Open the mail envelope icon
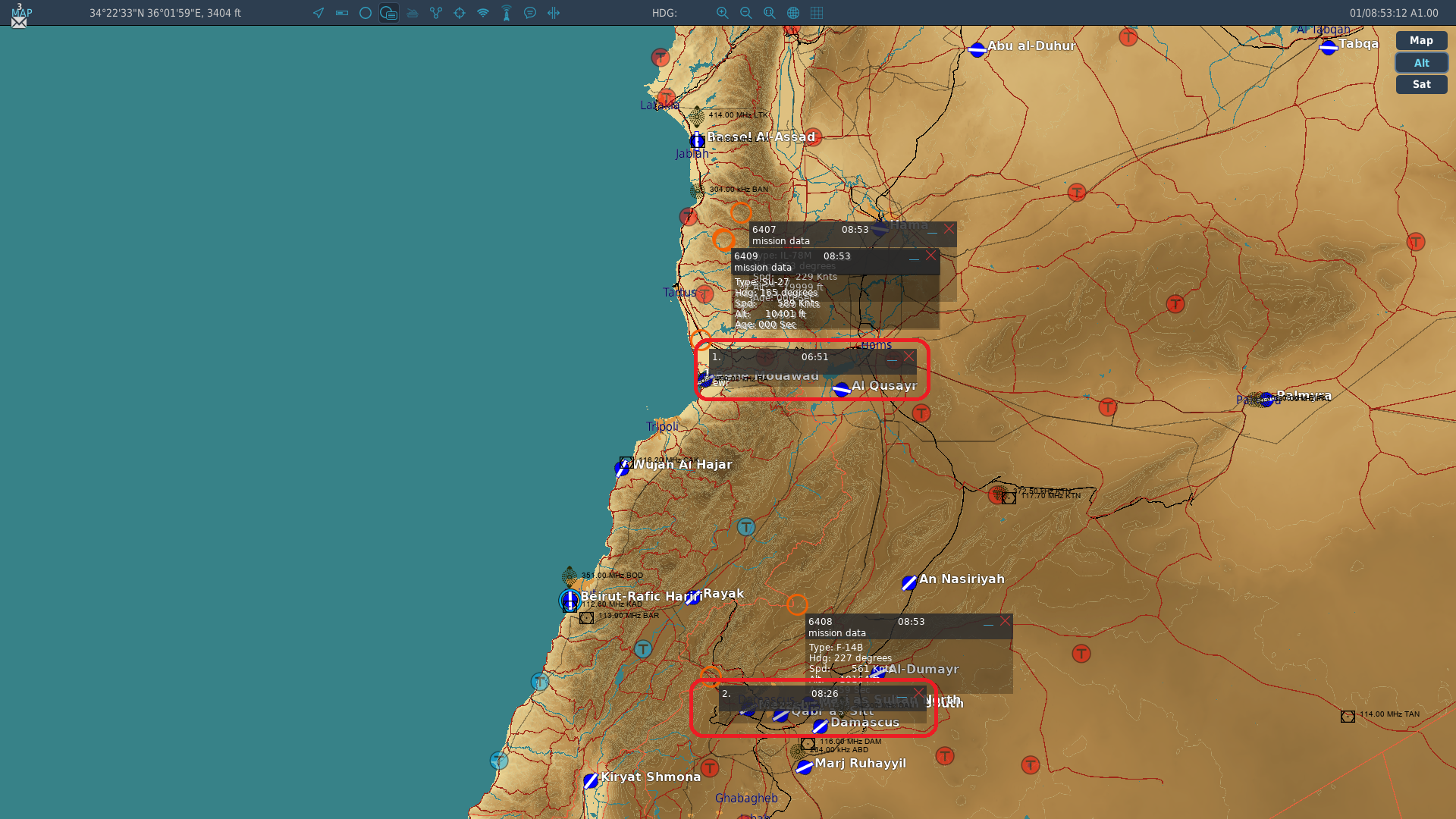This screenshot has width=1456, height=819. 19,23
